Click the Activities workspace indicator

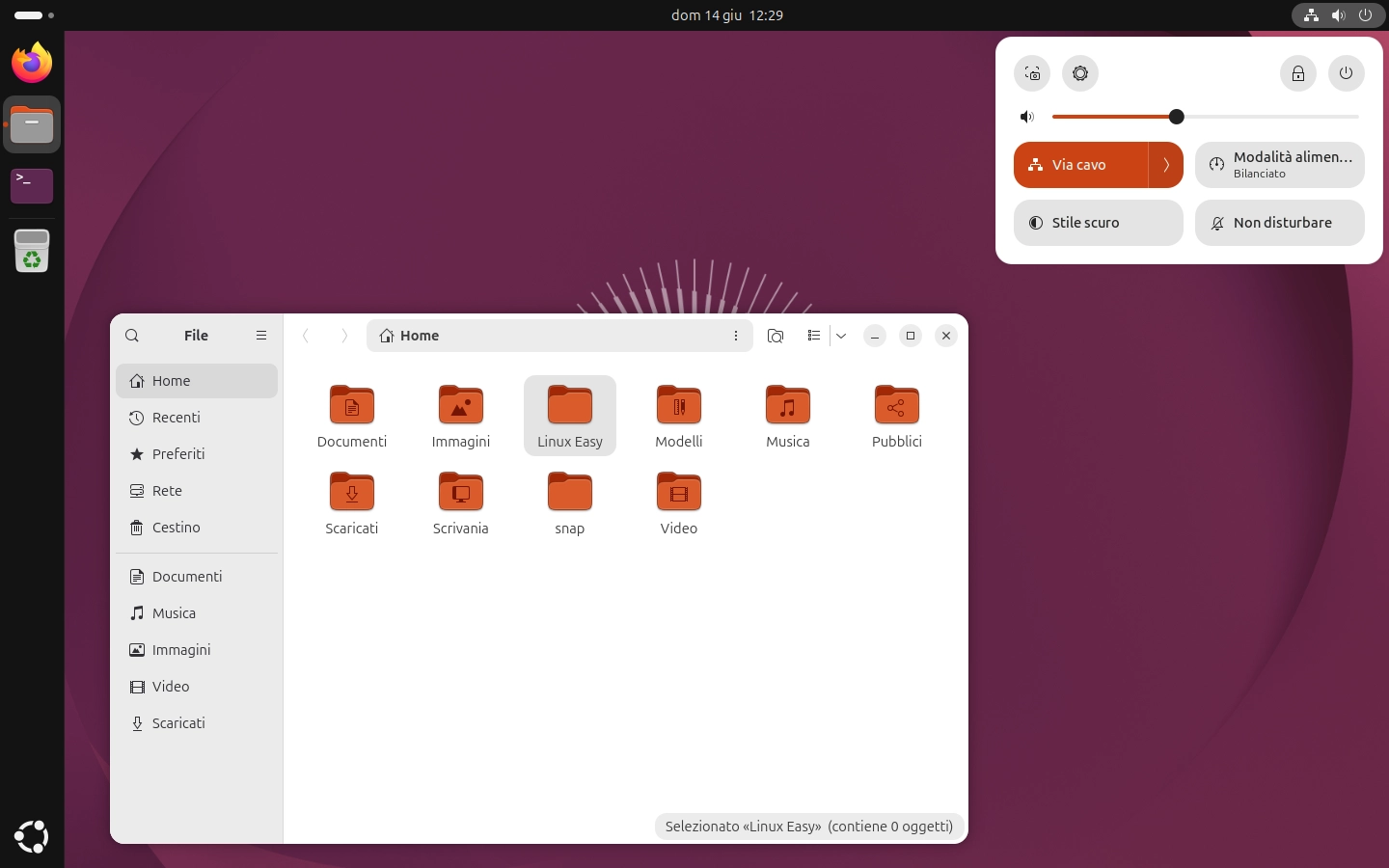click(34, 15)
